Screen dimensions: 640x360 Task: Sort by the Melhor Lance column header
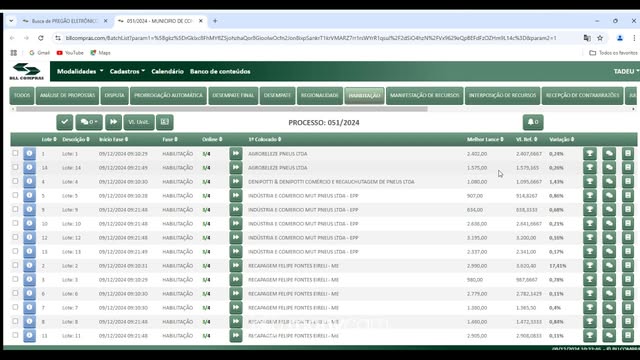point(485,139)
